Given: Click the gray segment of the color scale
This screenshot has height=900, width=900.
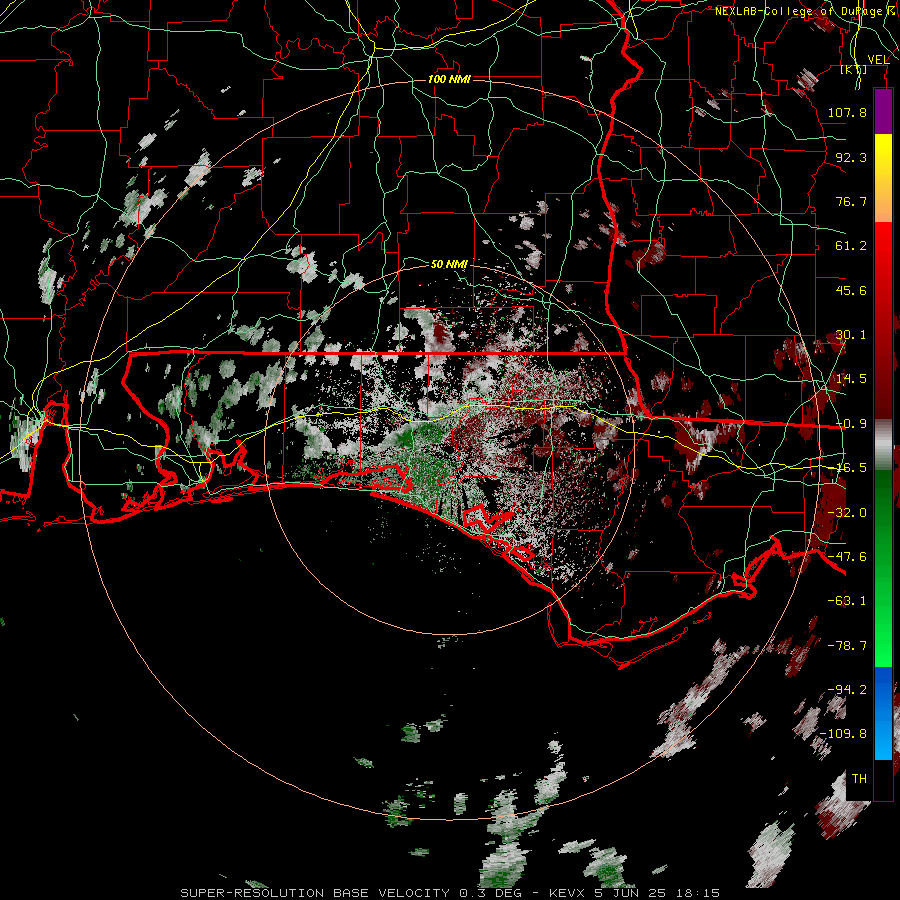Looking at the screenshot, I should tap(883, 445).
